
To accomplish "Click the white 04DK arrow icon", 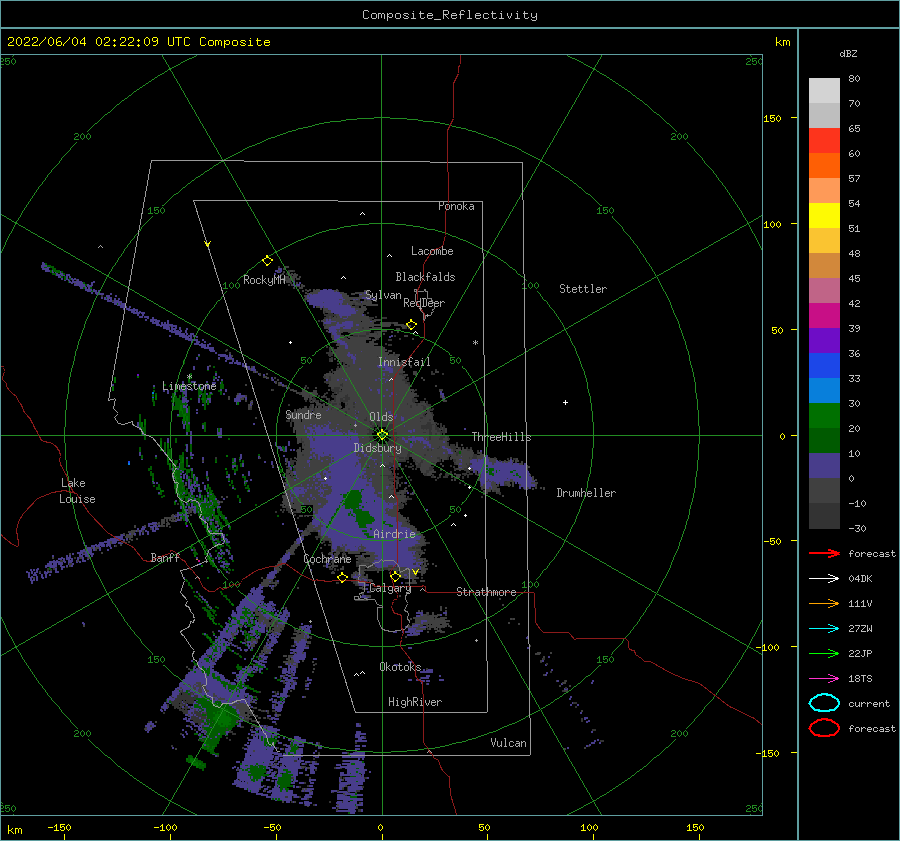I will point(824,579).
